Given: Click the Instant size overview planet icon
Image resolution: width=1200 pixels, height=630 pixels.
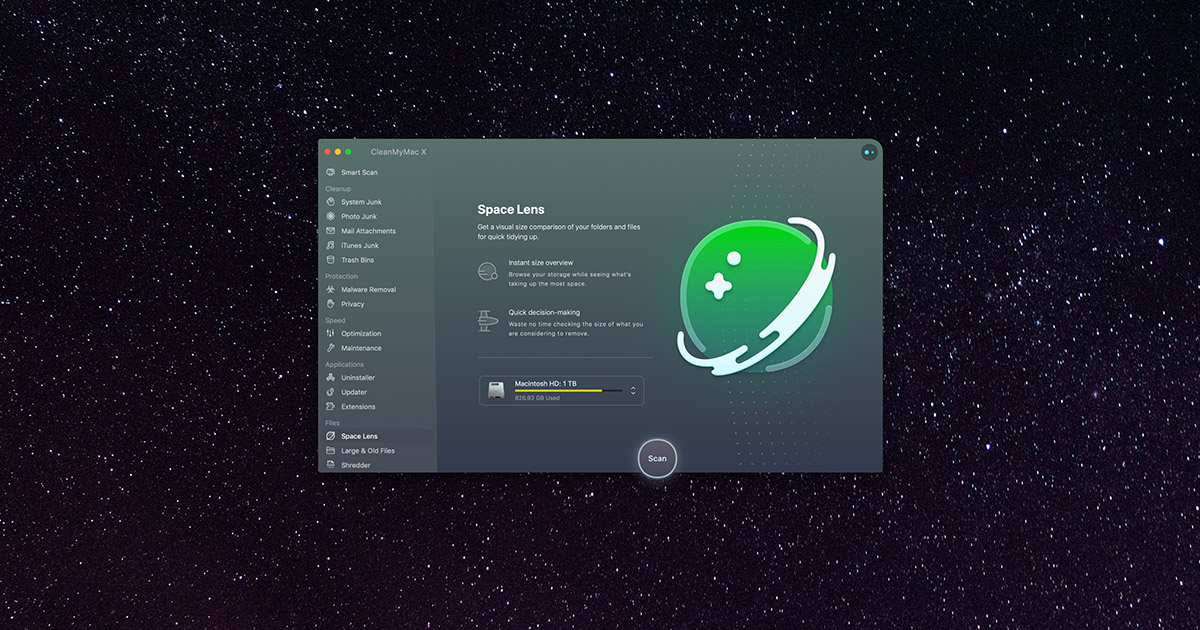Looking at the screenshot, I should click(x=488, y=271).
